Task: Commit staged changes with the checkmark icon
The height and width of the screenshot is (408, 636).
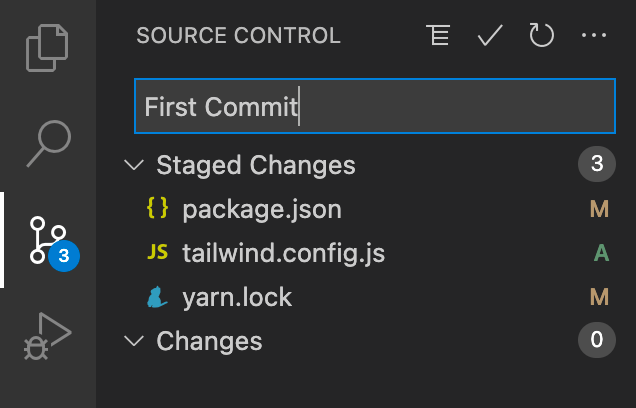Action: click(490, 35)
